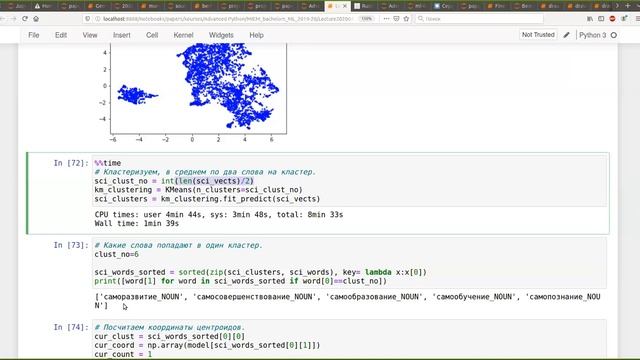
Task: Go to the browser home page icon
Action: [36, 19]
